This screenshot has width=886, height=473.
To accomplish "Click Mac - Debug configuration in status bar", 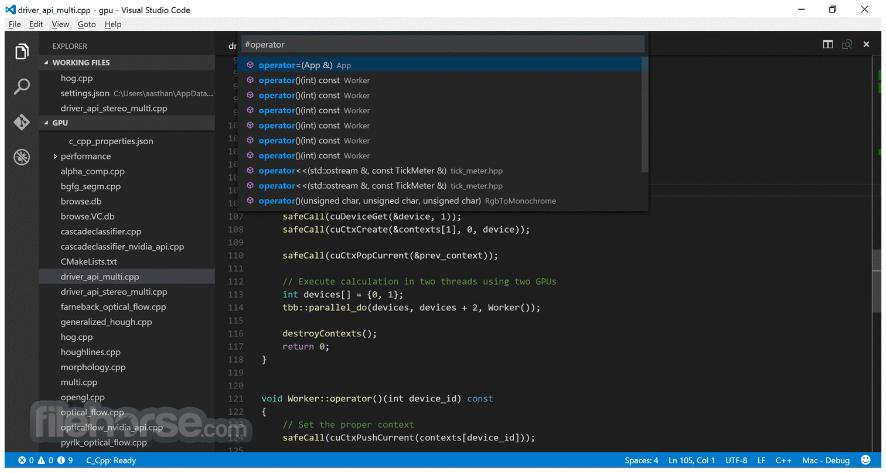I will point(826,460).
